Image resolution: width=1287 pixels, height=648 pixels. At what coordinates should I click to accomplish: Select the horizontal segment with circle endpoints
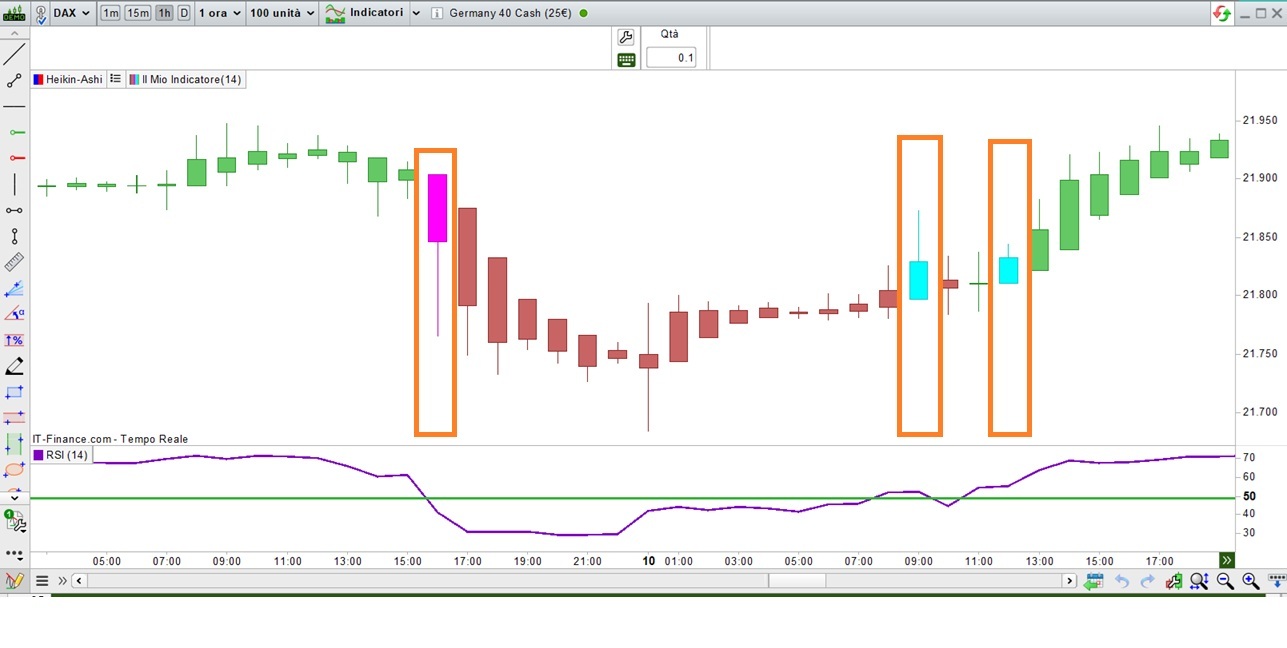14,210
